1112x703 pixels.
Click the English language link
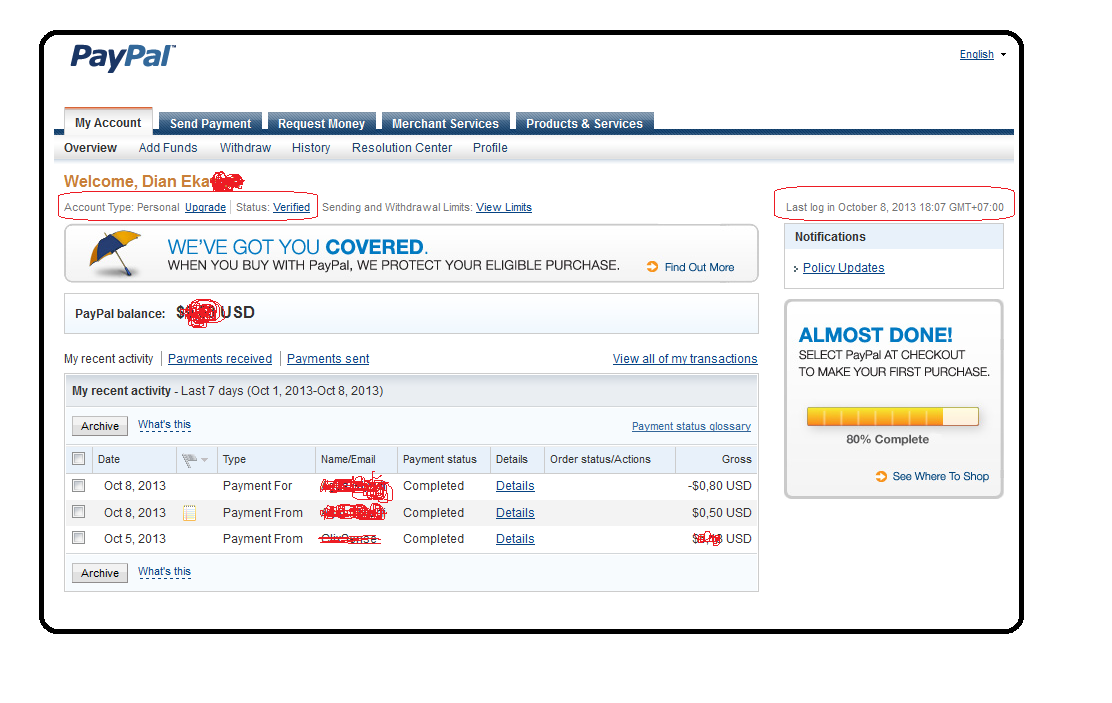977,55
